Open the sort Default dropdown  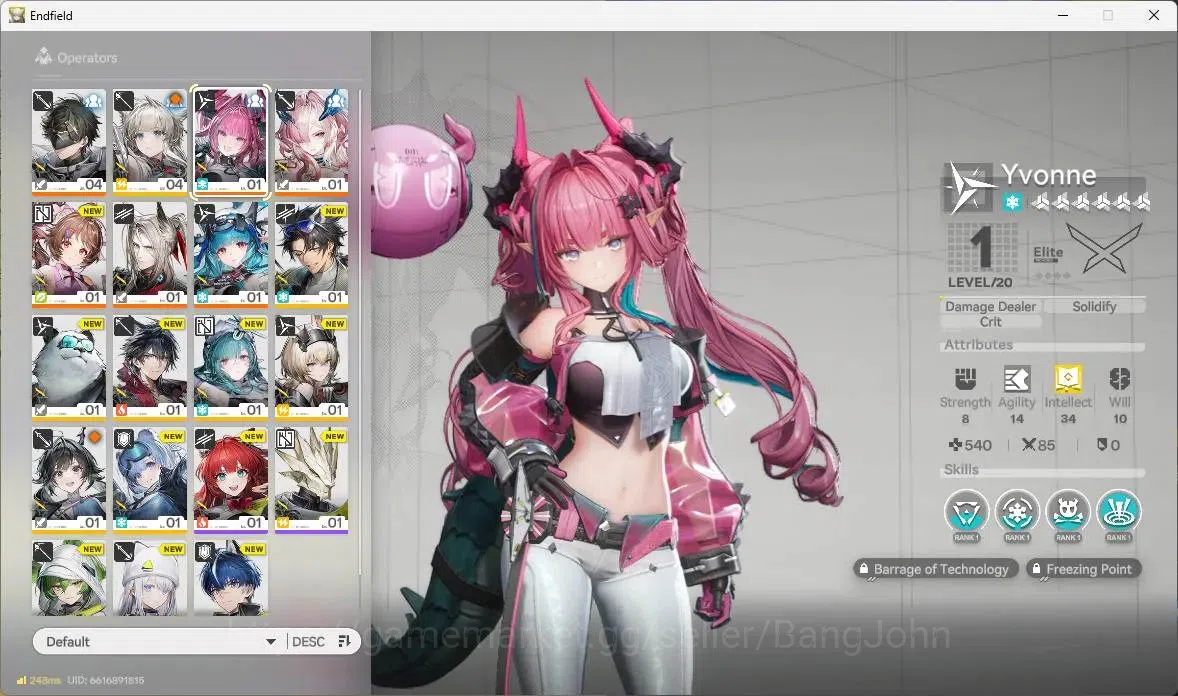click(160, 641)
